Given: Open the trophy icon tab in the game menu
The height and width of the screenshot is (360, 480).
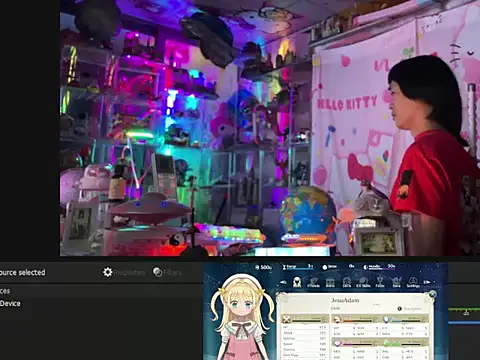Looking at the screenshot, I should coord(380,283).
